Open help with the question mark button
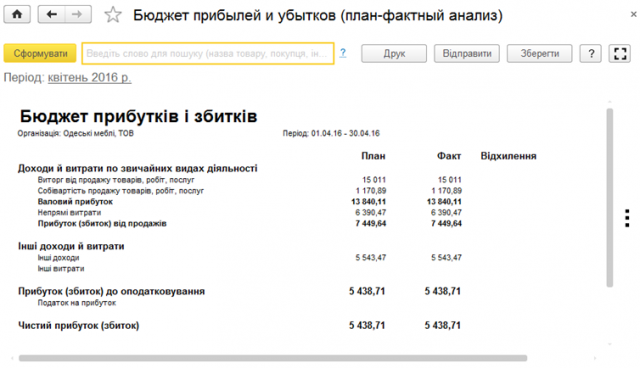Screen dimensions: 640x368 tap(591, 53)
